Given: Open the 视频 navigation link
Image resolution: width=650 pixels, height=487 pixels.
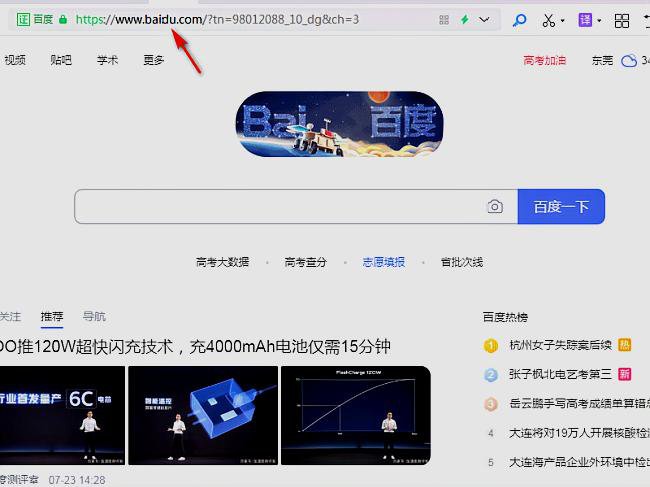Looking at the screenshot, I should click(x=15, y=60).
